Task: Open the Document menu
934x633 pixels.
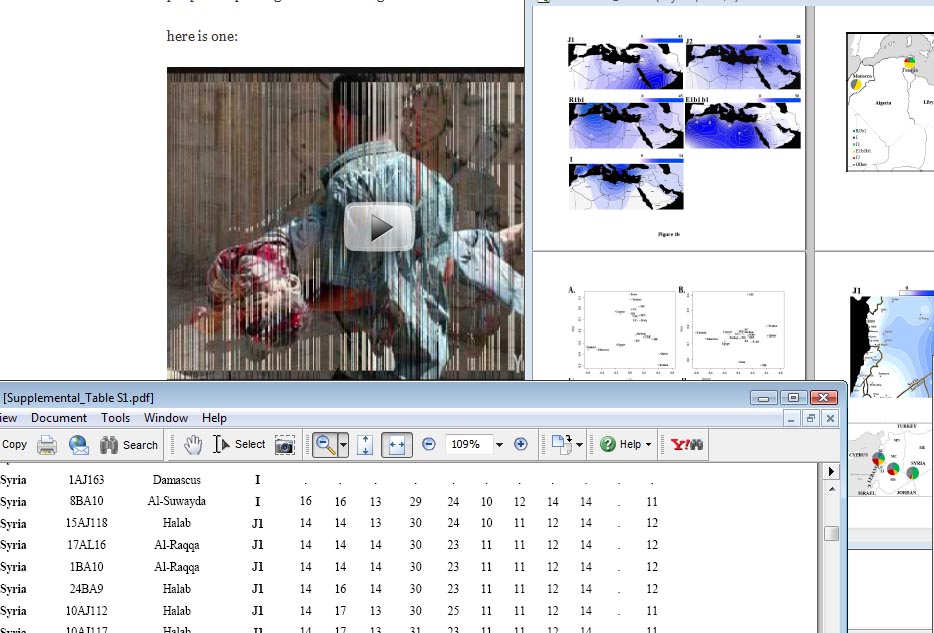Action: [59, 418]
